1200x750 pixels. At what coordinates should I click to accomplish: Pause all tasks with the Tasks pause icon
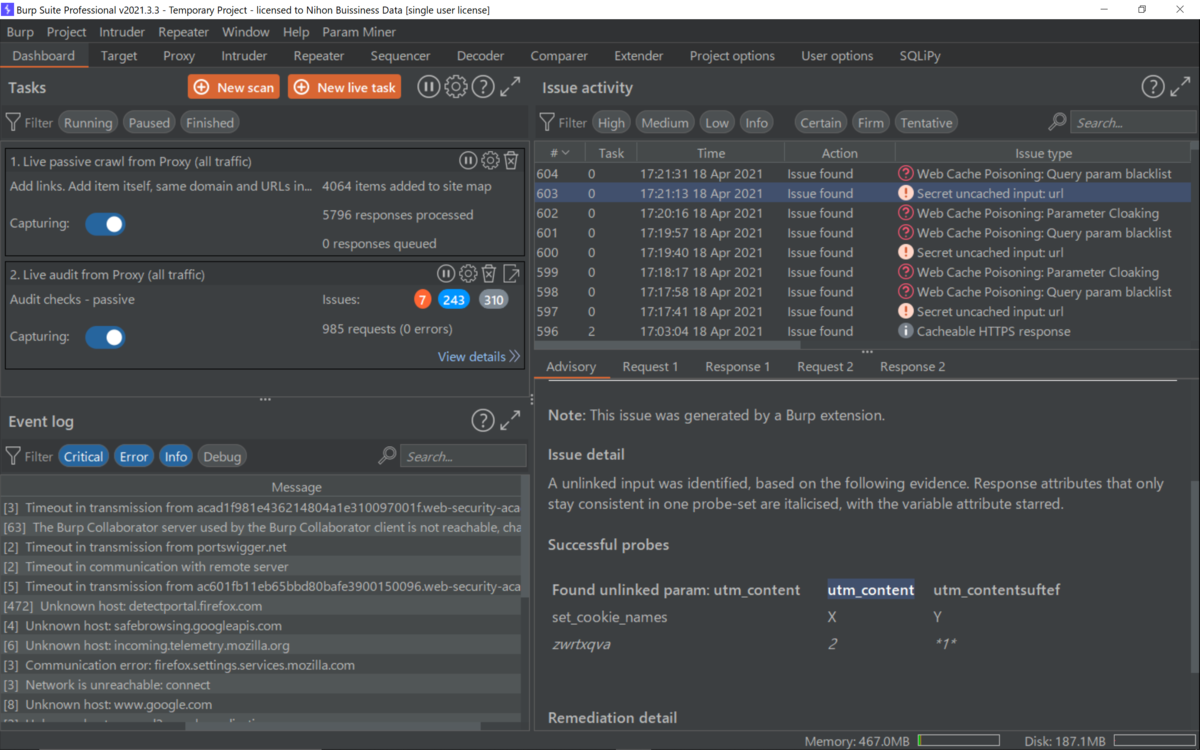[428, 87]
